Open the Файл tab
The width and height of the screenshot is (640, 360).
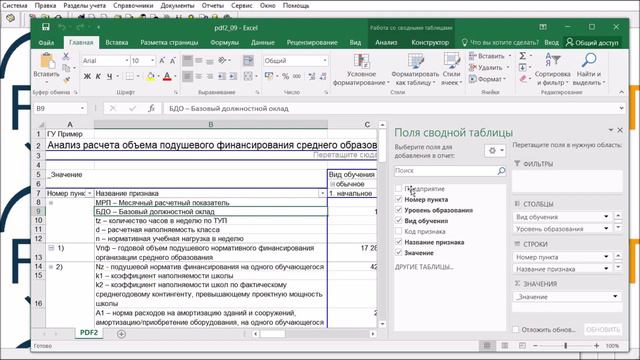tap(46, 42)
